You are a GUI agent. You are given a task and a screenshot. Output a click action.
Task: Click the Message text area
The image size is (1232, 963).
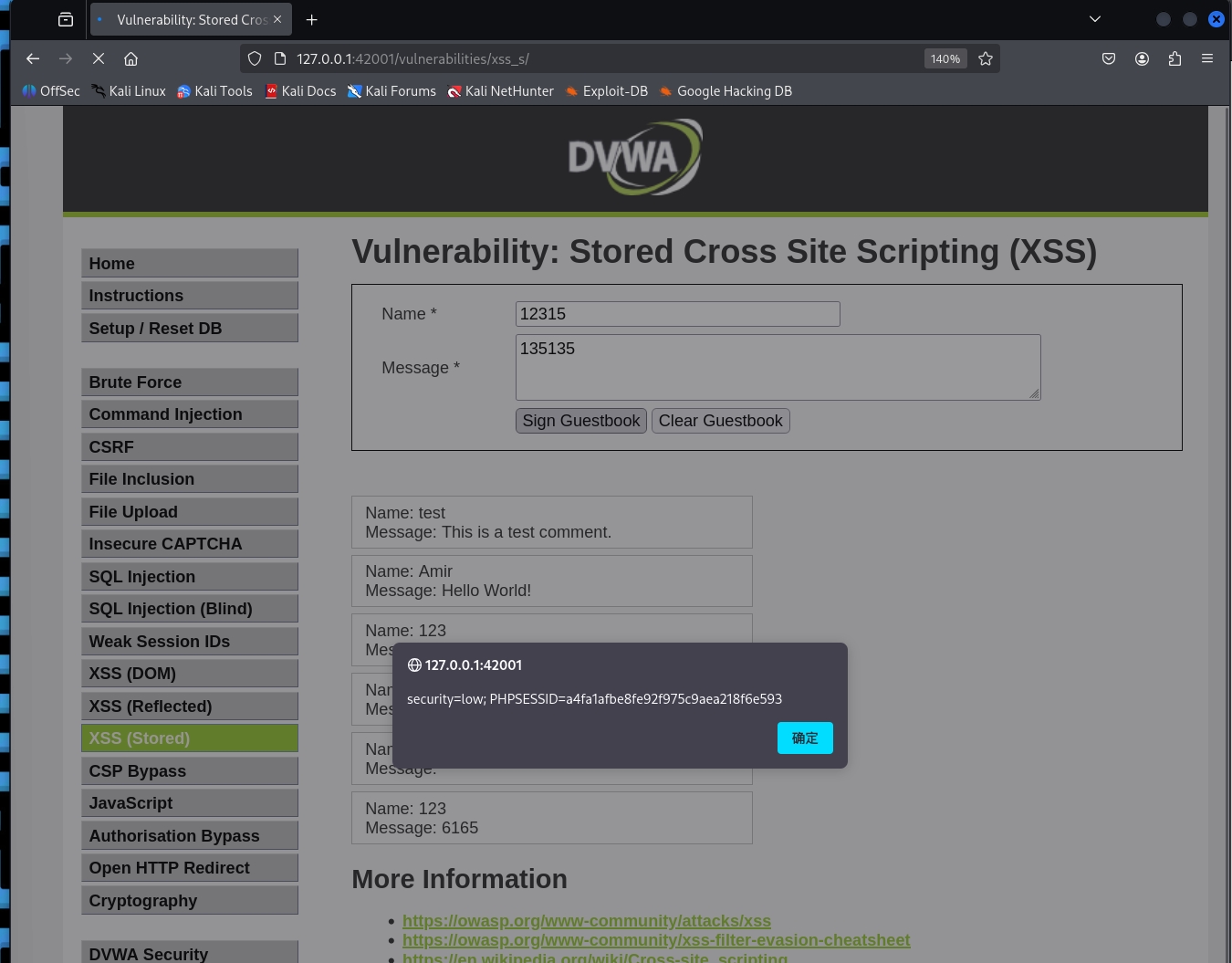pos(778,367)
